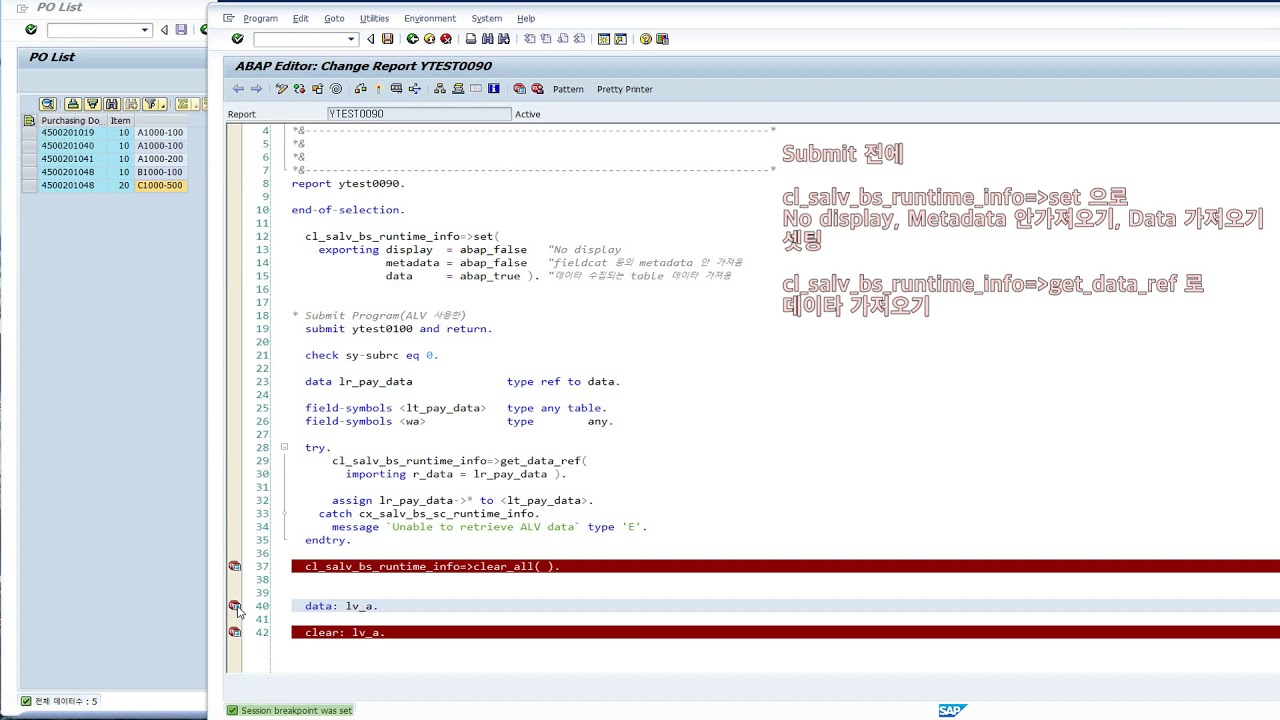The height and width of the screenshot is (720, 1280).
Task: Click Find Next binoculars icon in ABAP Editor
Action: click(504, 39)
